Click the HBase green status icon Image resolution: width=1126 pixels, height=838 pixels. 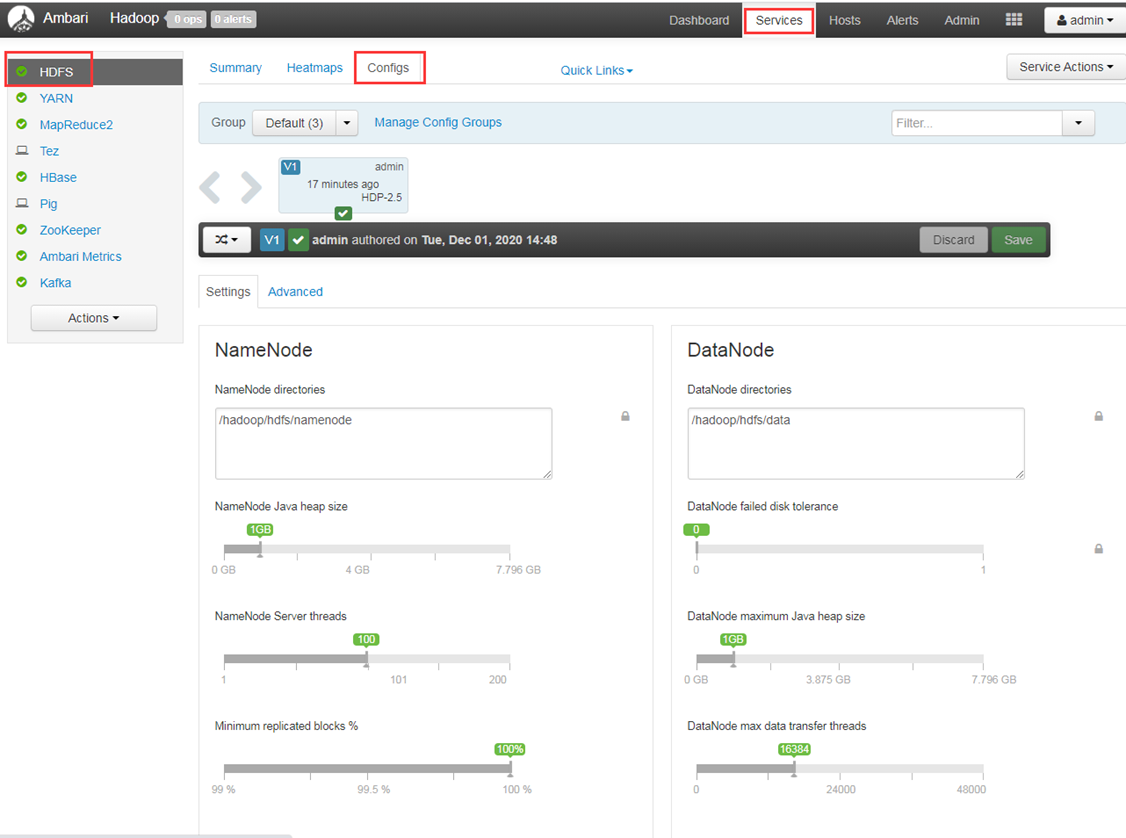point(22,177)
